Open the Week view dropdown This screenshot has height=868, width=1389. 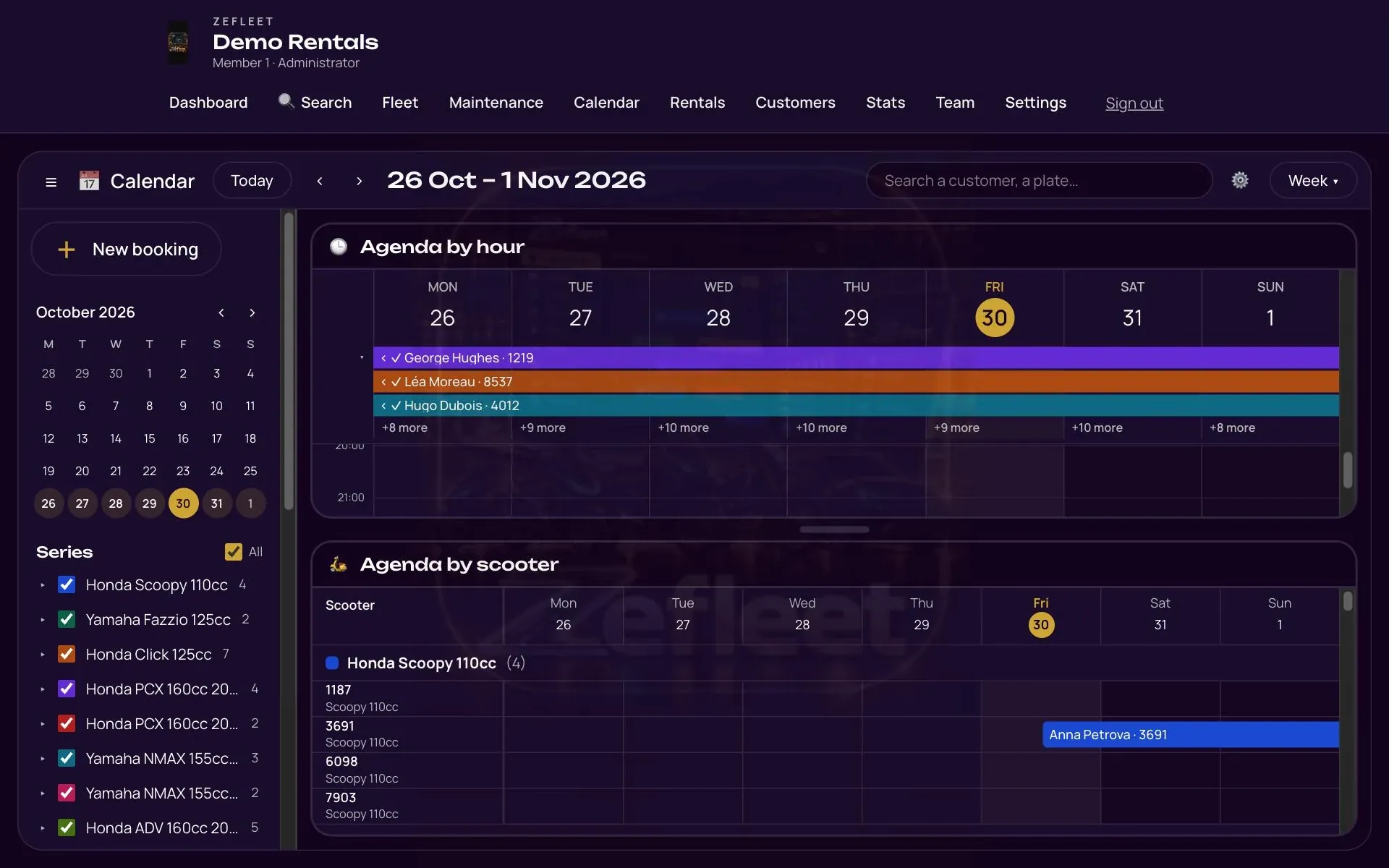(1313, 181)
